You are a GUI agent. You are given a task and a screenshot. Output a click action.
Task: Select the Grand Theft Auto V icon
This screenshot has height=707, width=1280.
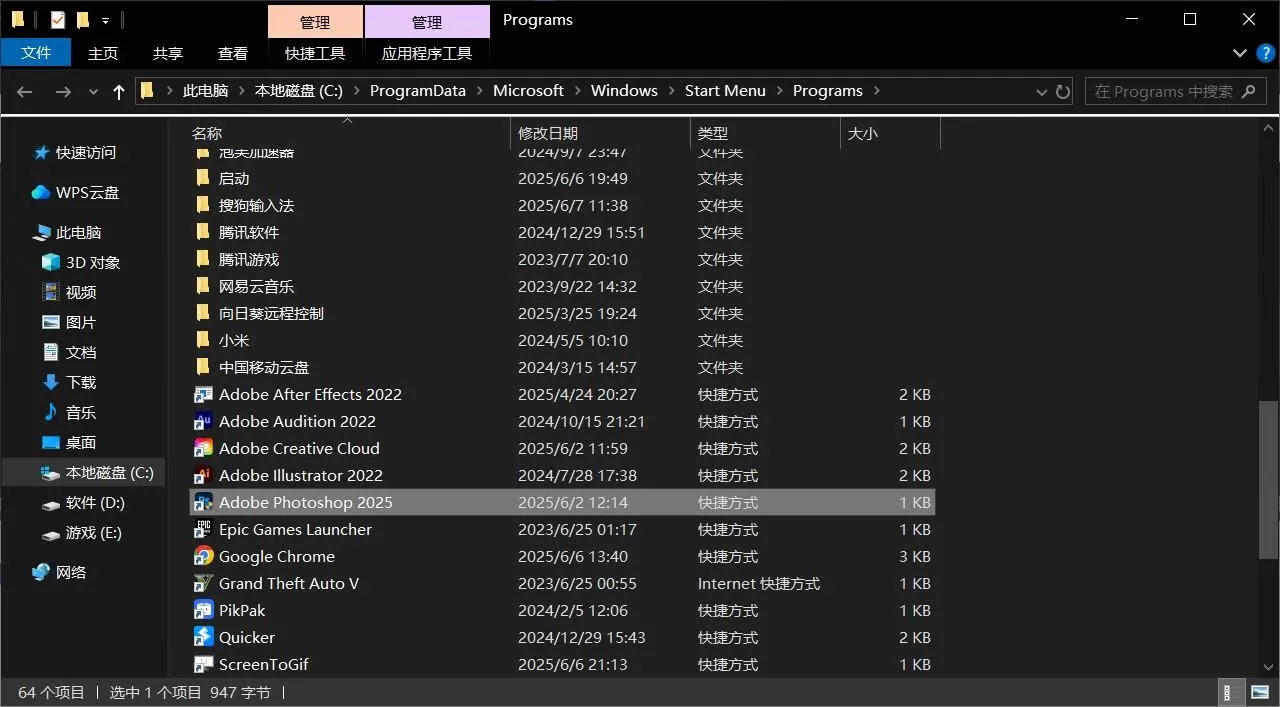click(x=203, y=584)
